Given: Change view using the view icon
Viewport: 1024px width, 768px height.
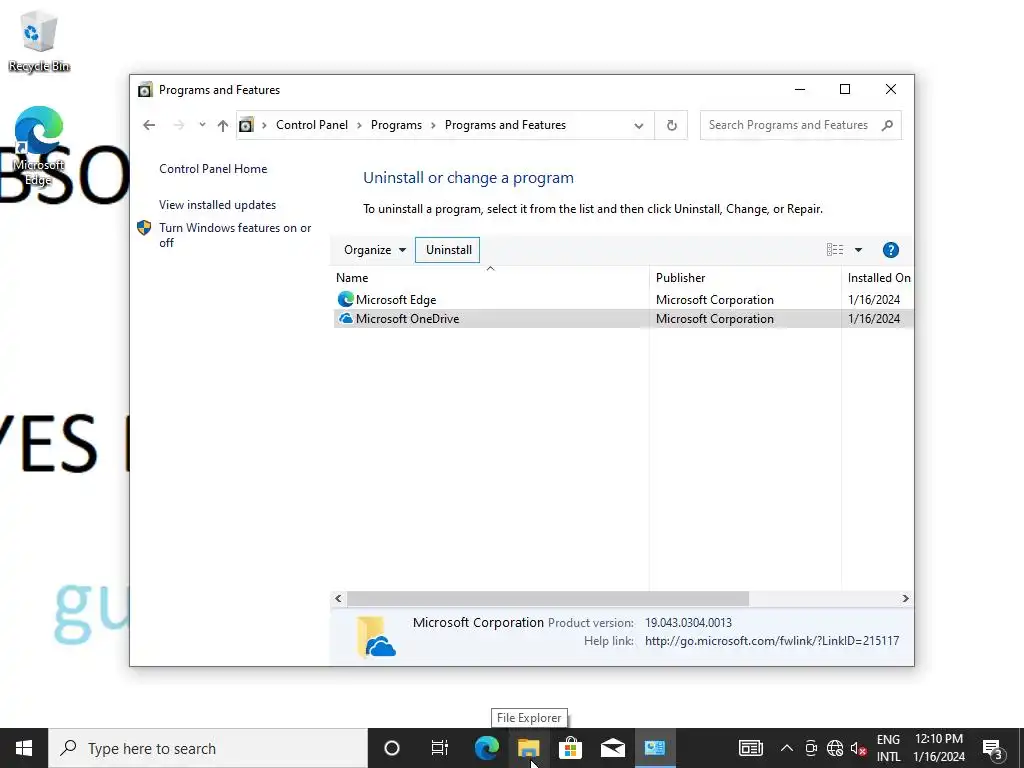Looking at the screenshot, I should (x=835, y=249).
